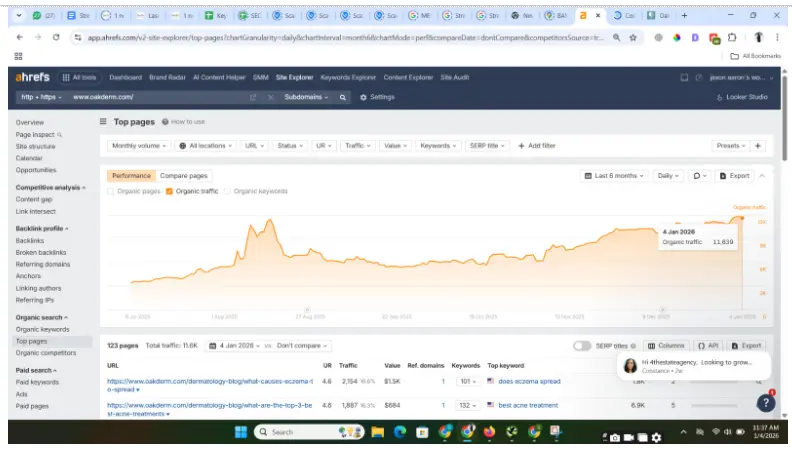The width and height of the screenshot is (792, 449).
Task: Click the Columns button
Action: point(666,345)
